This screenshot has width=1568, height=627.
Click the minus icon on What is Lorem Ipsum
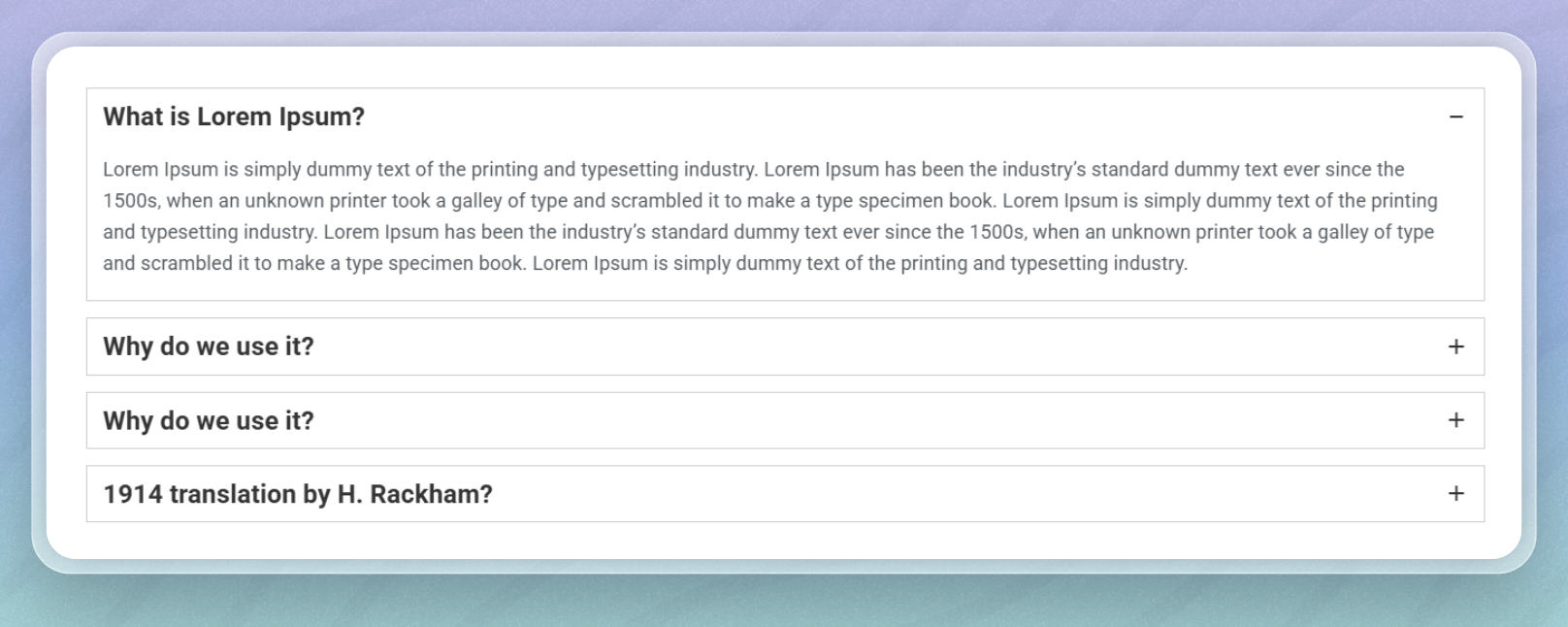point(1455,117)
